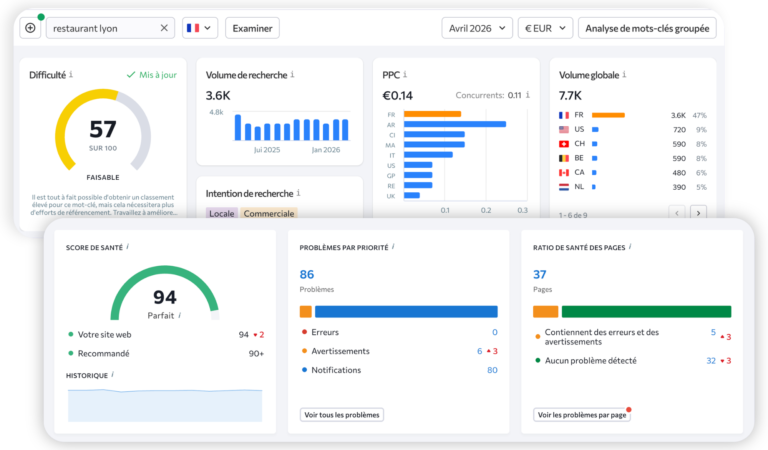Click the Aucun problème détecté count 32
The image size is (768, 450).
pyautogui.click(x=711, y=361)
